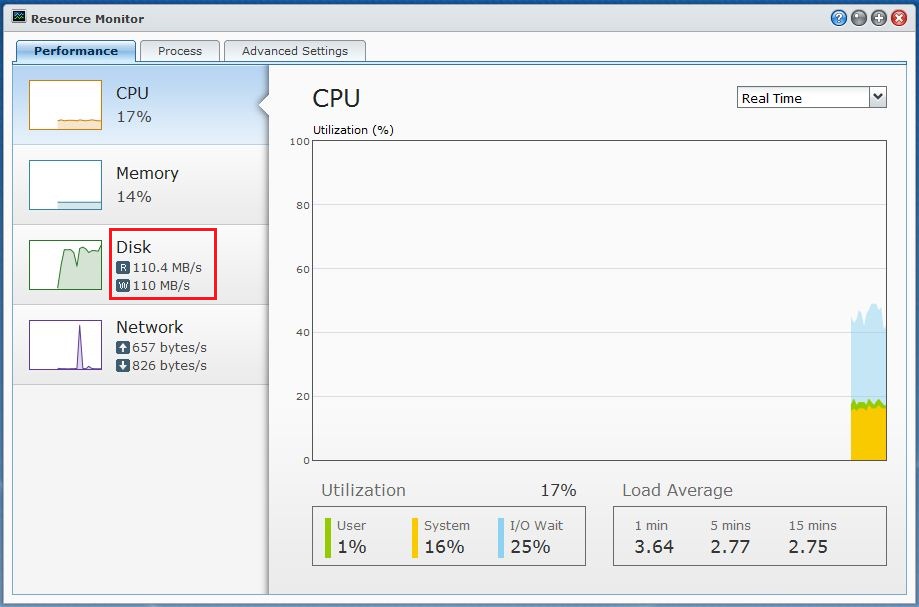Open help with the question mark icon
Image resolution: width=919 pixels, height=607 pixels.
(839, 18)
